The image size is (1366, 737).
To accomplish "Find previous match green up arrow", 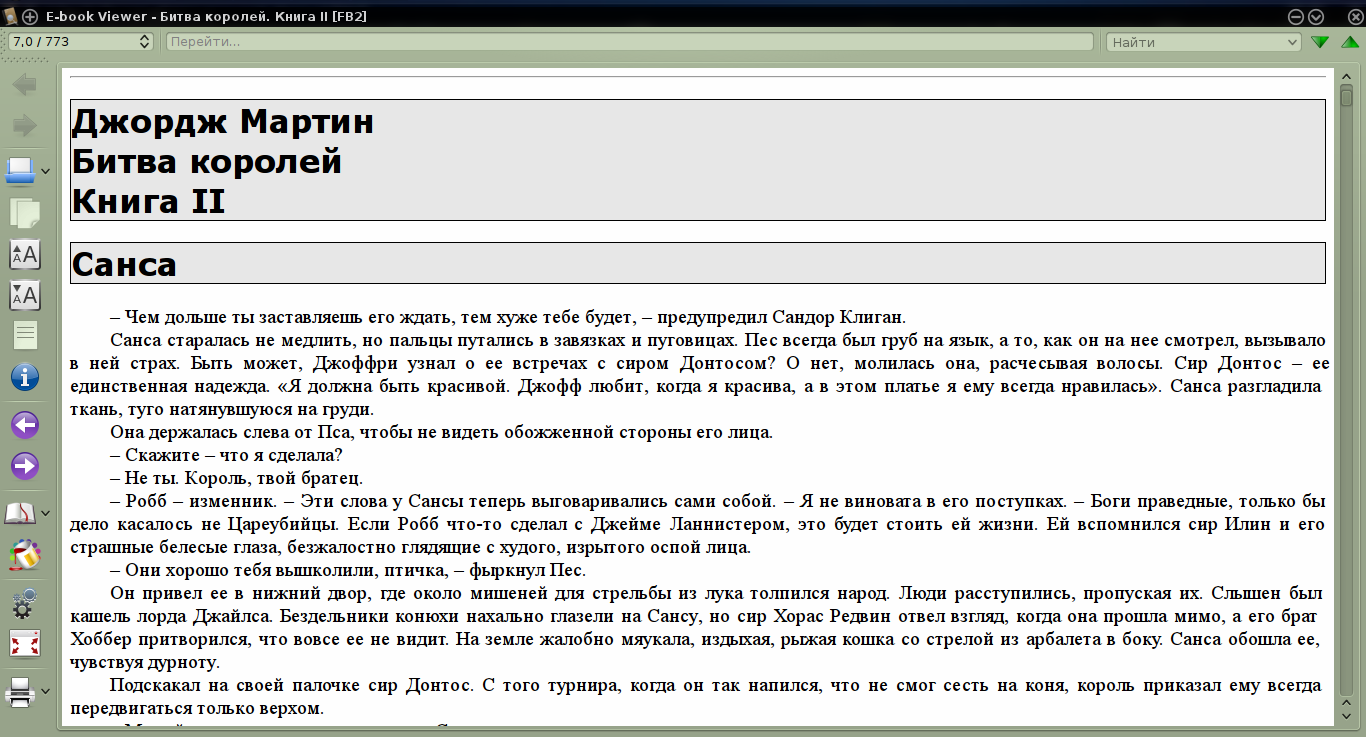I will pos(1350,42).
